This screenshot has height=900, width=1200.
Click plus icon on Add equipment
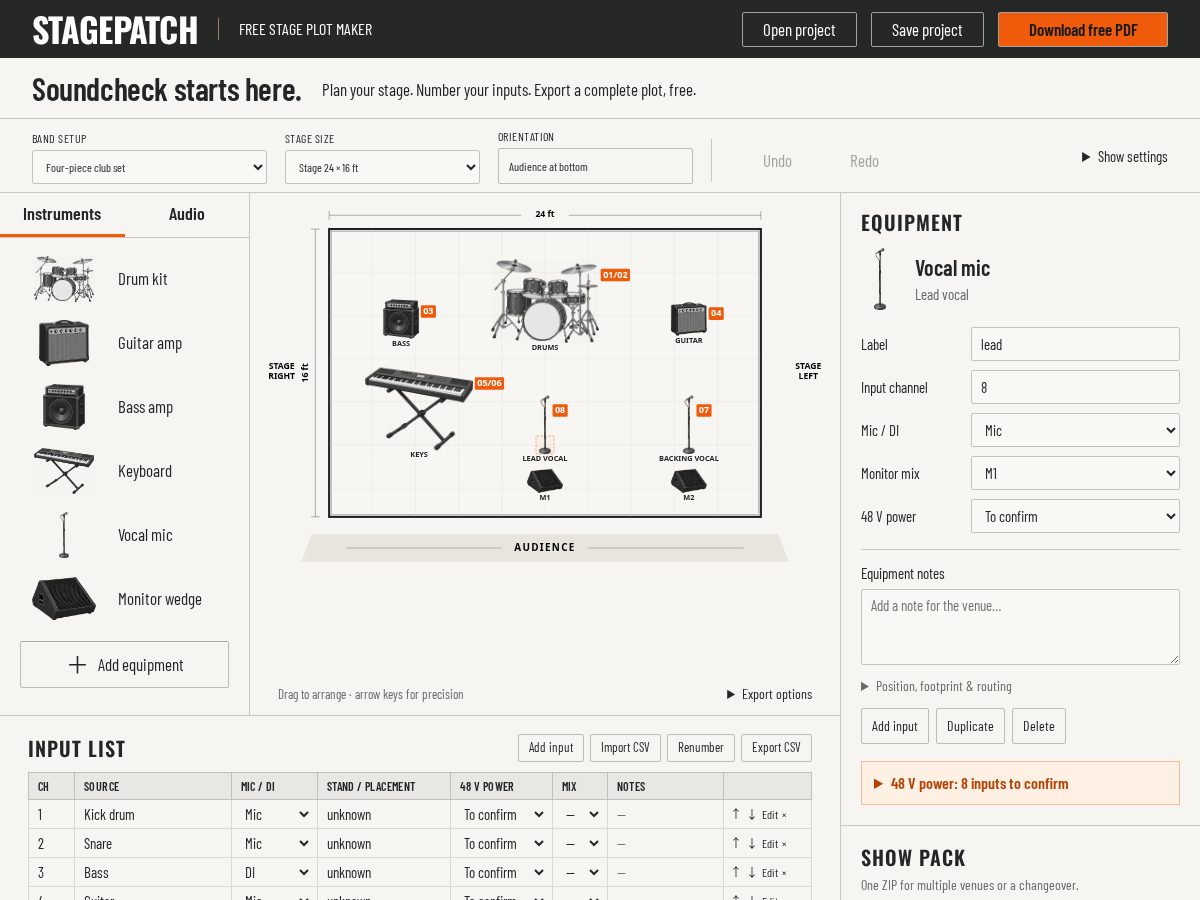(x=77, y=665)
